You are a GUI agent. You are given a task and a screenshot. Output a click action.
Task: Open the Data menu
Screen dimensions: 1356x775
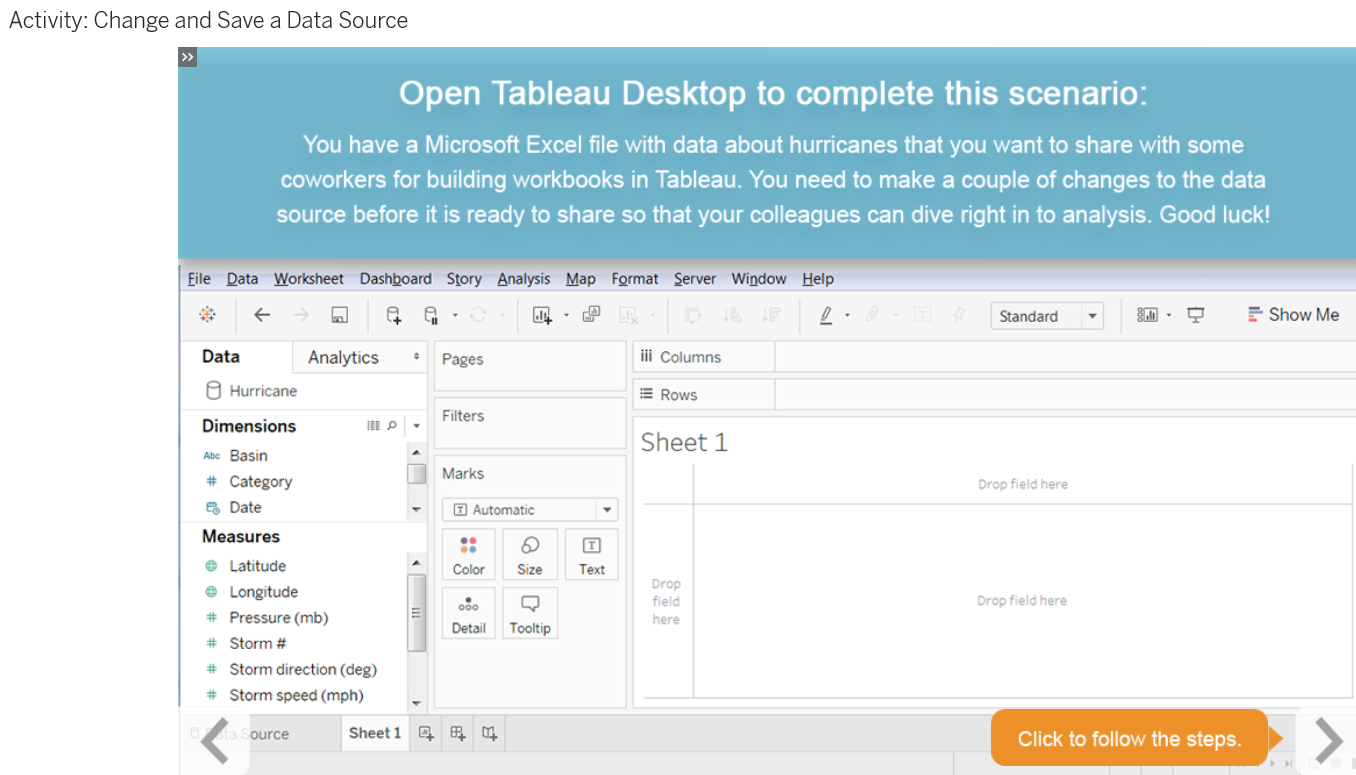tap(242, 279)
